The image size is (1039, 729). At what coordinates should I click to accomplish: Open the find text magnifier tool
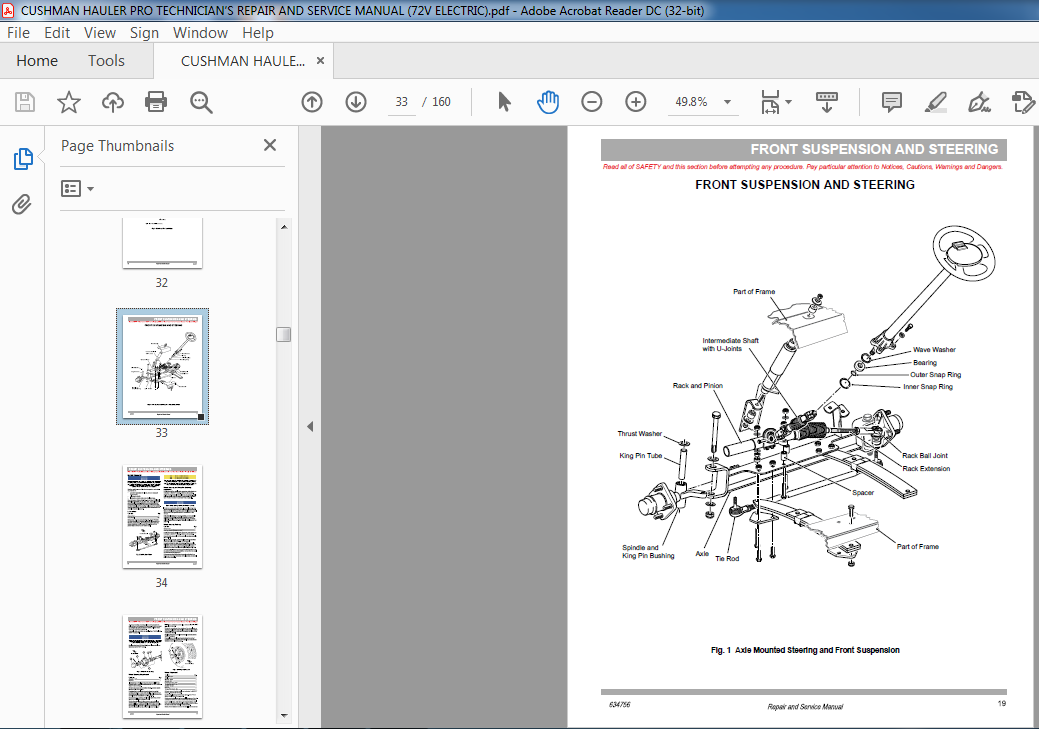click(201, 102)
